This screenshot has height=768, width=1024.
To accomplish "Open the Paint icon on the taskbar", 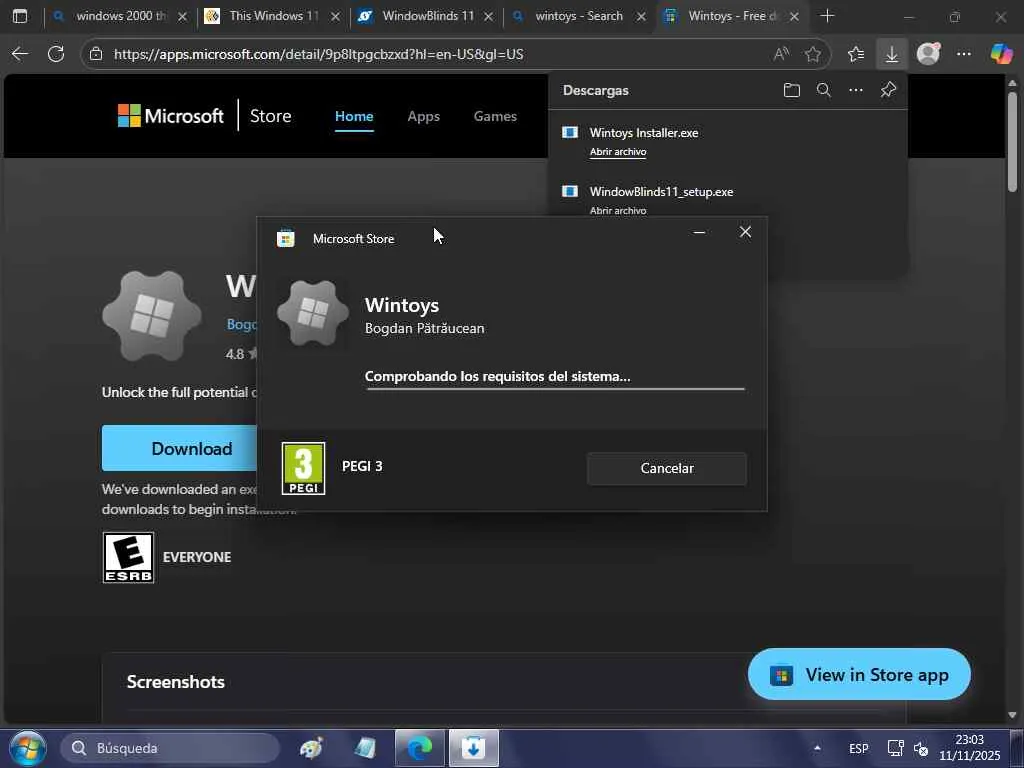I will (311, 748).
